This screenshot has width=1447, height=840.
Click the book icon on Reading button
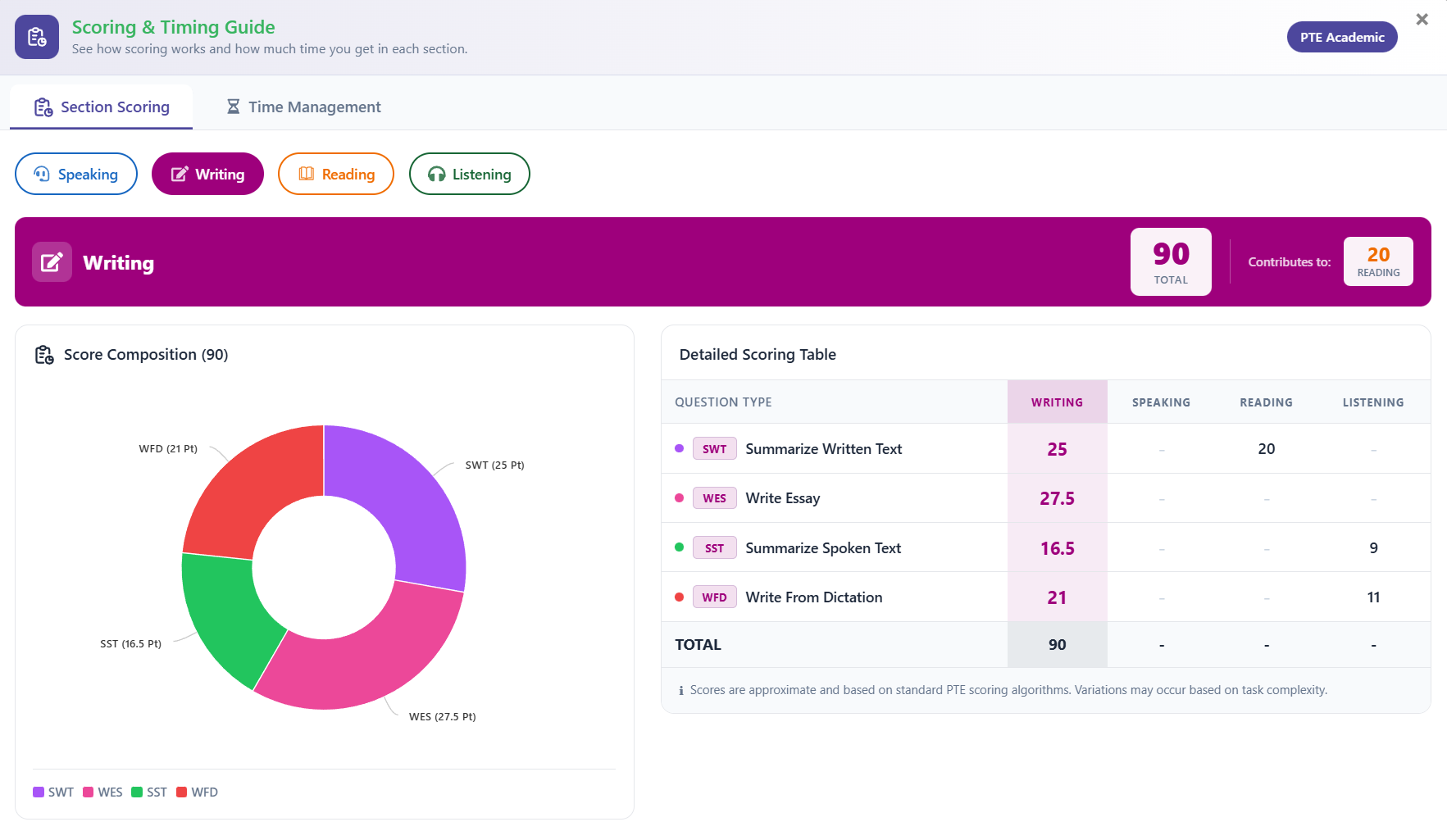tap(307, 175)
